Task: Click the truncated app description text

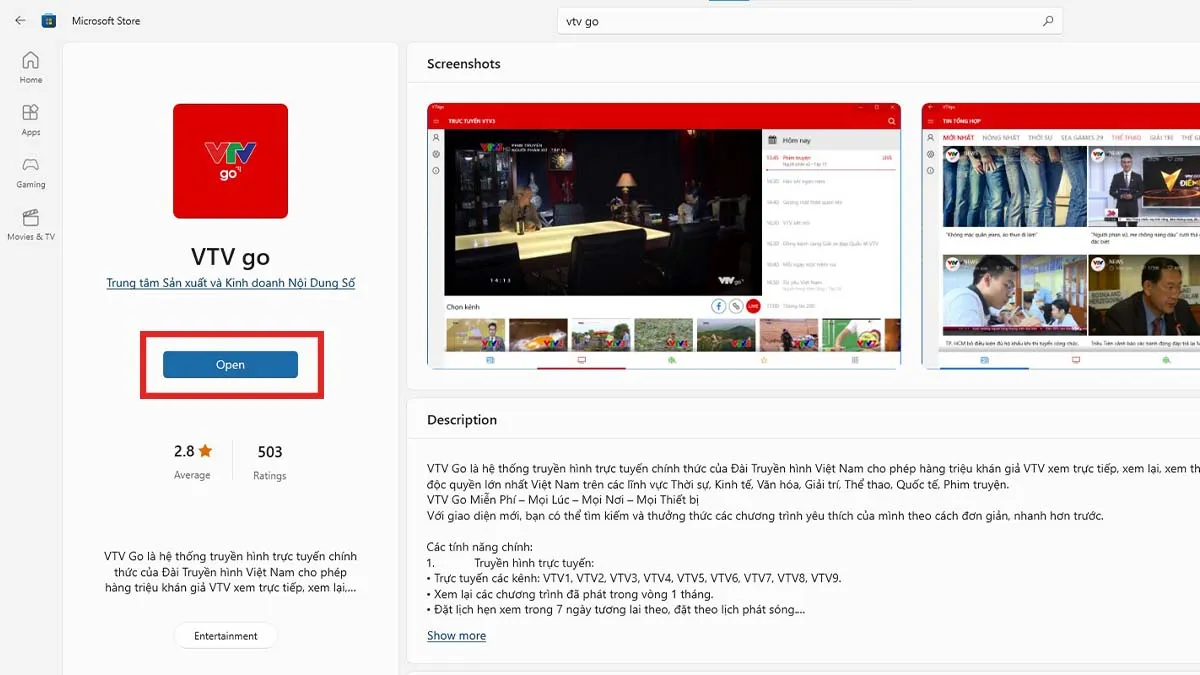Action: click(230, 572)
